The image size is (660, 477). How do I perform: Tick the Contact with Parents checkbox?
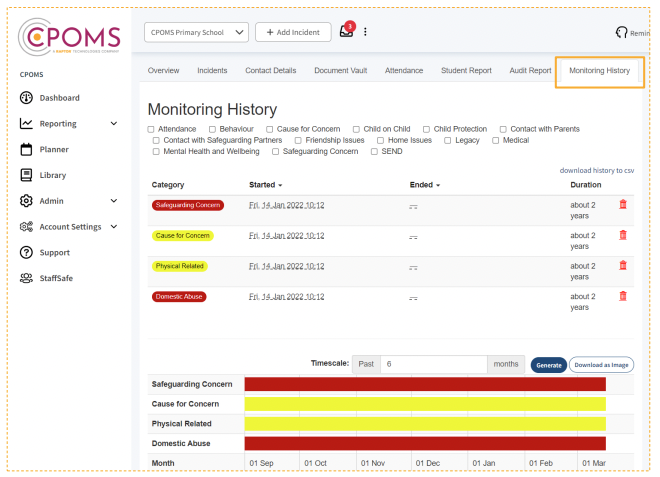pos(503,129)
